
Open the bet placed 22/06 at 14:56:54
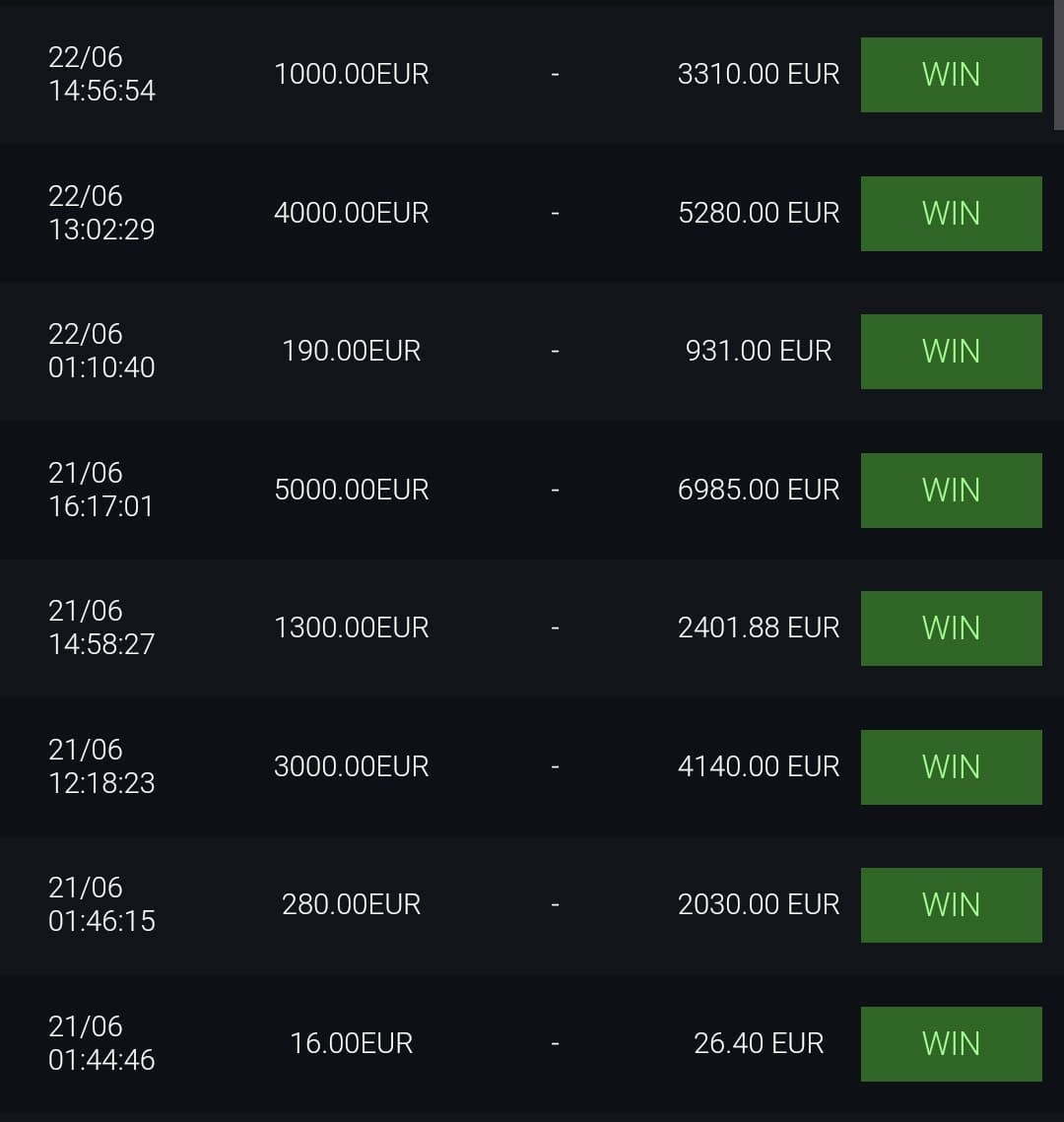[x=101, y=74]
